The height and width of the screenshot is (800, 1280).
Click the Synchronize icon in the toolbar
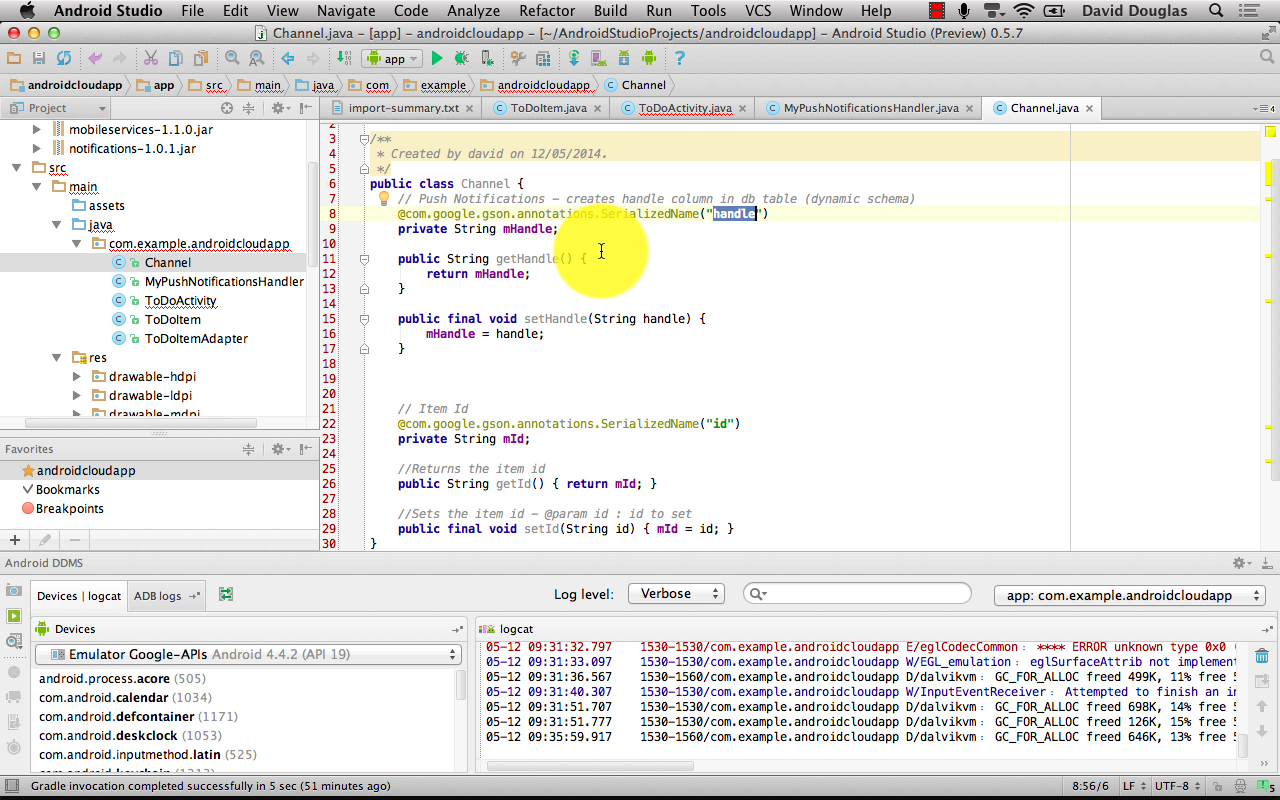pyautogui.click(x=64, y=59)
